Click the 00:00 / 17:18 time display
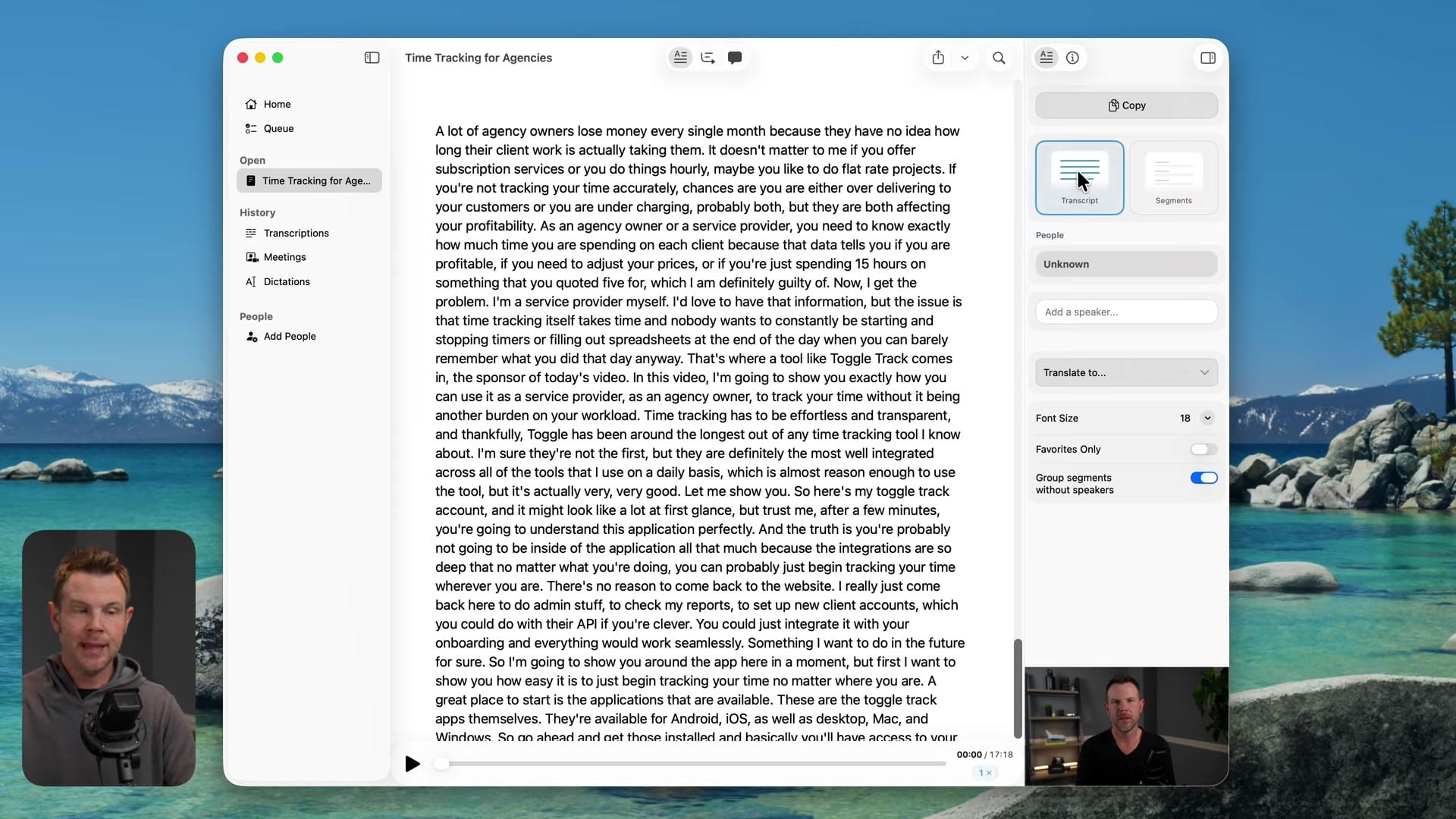The image size is (1456, 819). point(984,755)
